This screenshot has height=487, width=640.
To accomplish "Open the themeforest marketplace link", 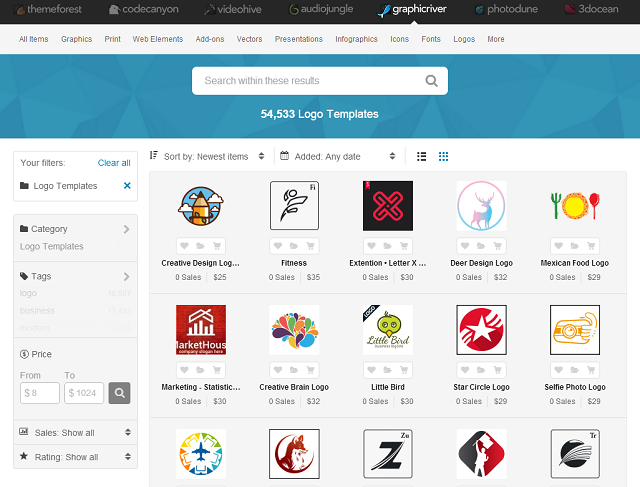I will pyautogui.click(x=48, y=9).
